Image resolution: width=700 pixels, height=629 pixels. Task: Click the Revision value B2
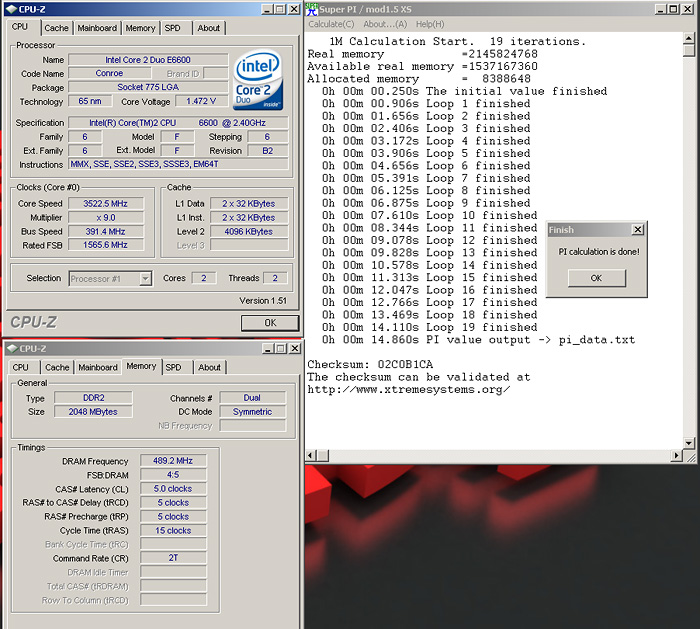click(x=267, y=151)
